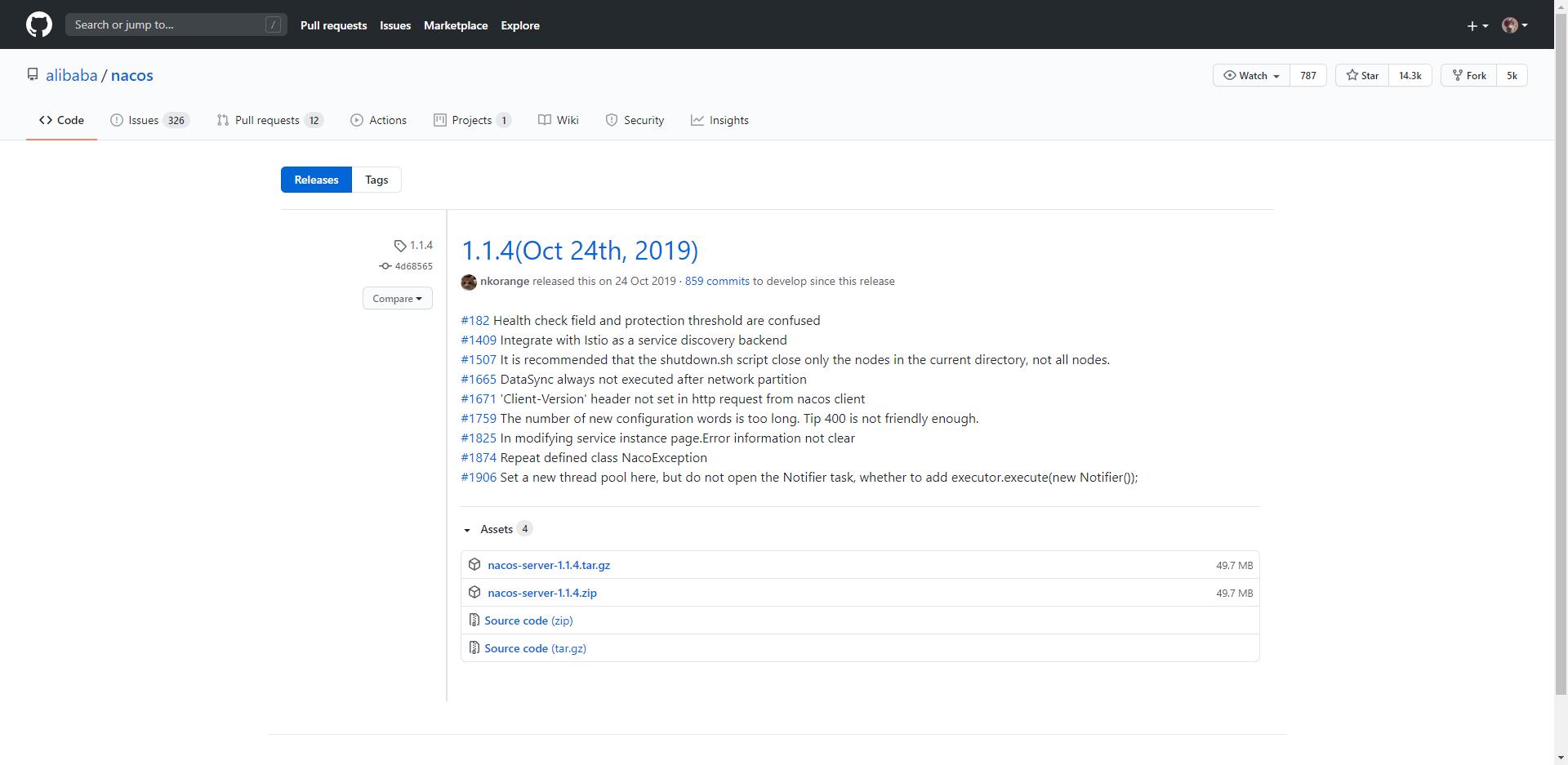Viewport: 1568px width, 765px height.
Task: Open the 1.1.4(Oct 24th, 2019) release title
Action: 580,250
